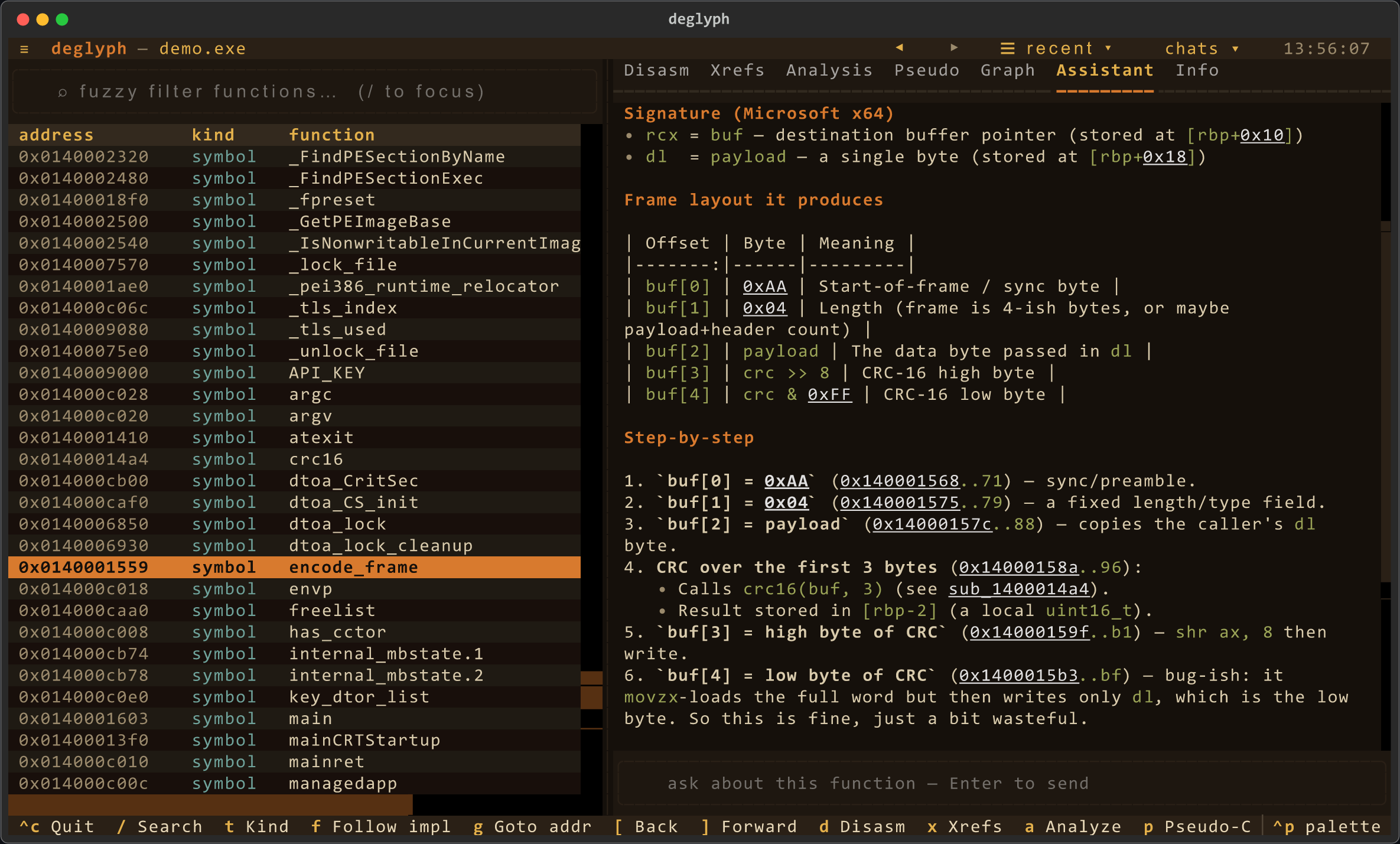Select the _unlock_file function row
Screen dimensions: 1400x844
[x=294, y=351]
